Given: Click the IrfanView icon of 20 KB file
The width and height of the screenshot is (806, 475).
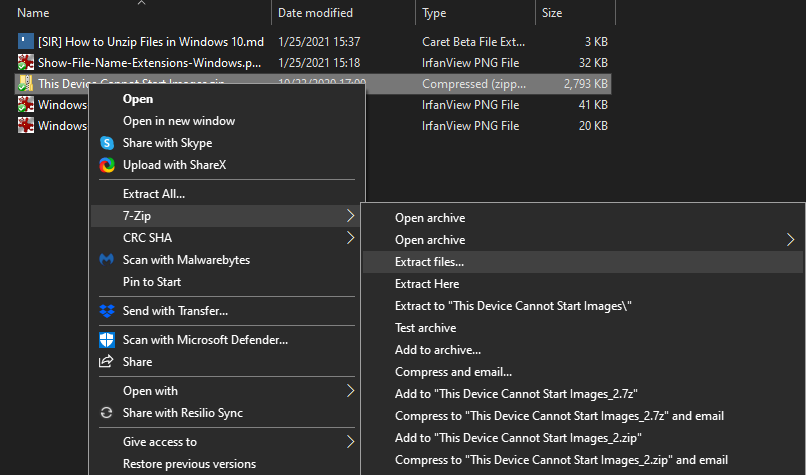Looking at the screenshot, I should tap(26, 125).
